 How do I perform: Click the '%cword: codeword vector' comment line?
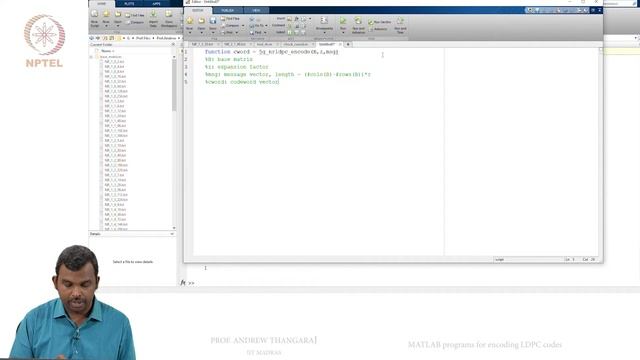tap(242, 82)
